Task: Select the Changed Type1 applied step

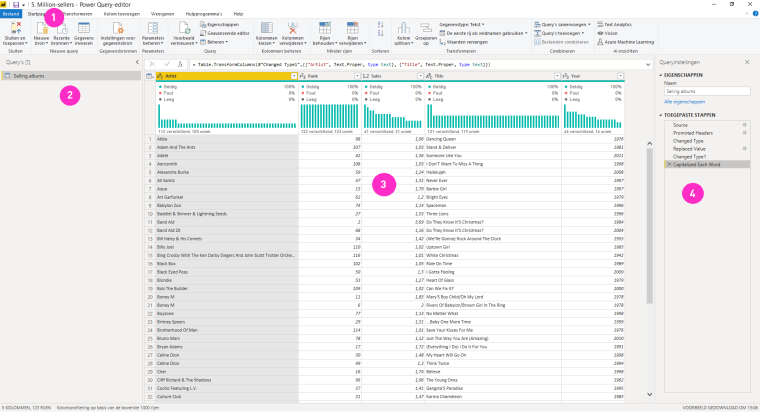Action: (689, 157)
